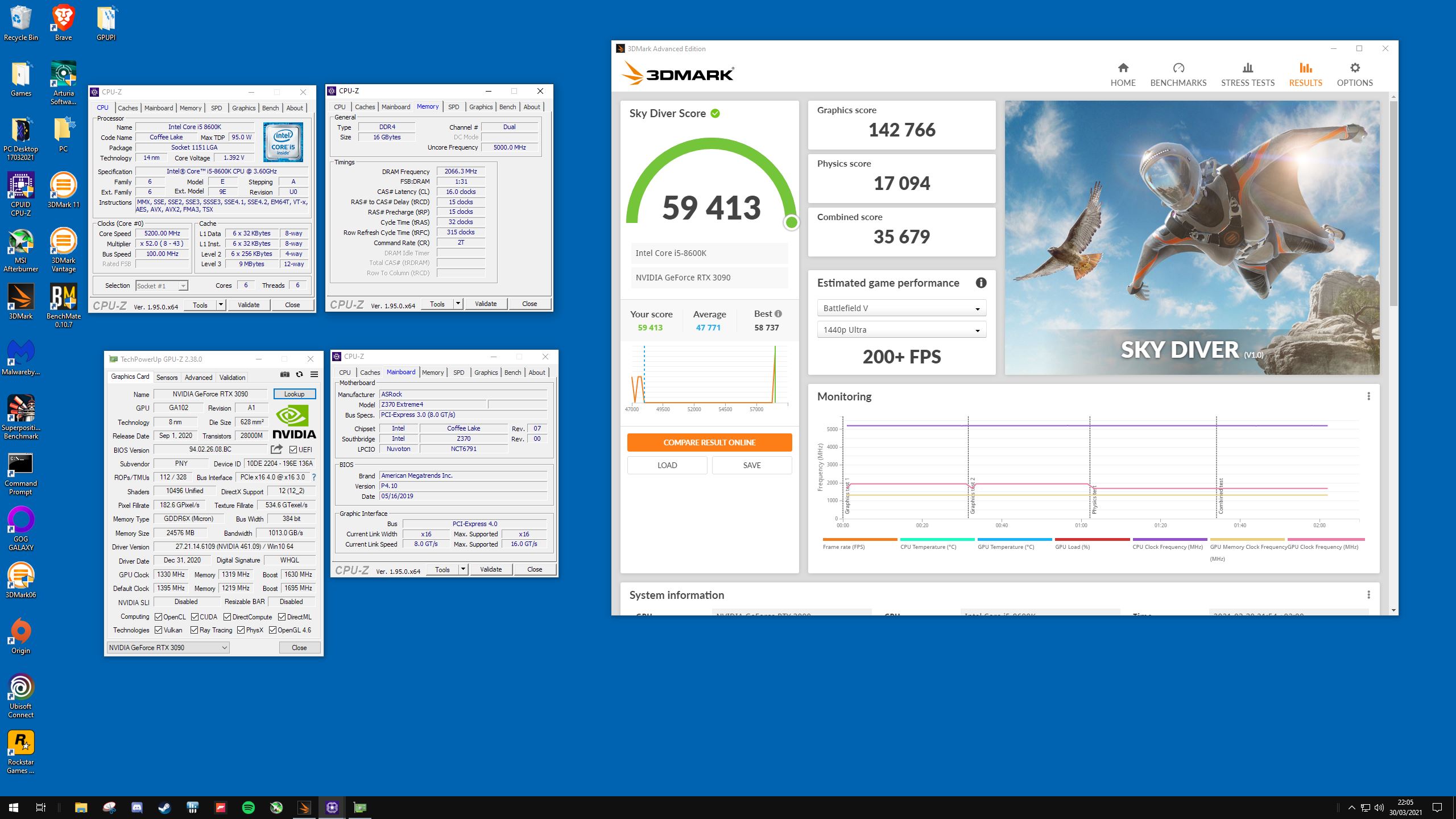Expand Tools arrow in CPU-Z Memory window

[458, 304]
